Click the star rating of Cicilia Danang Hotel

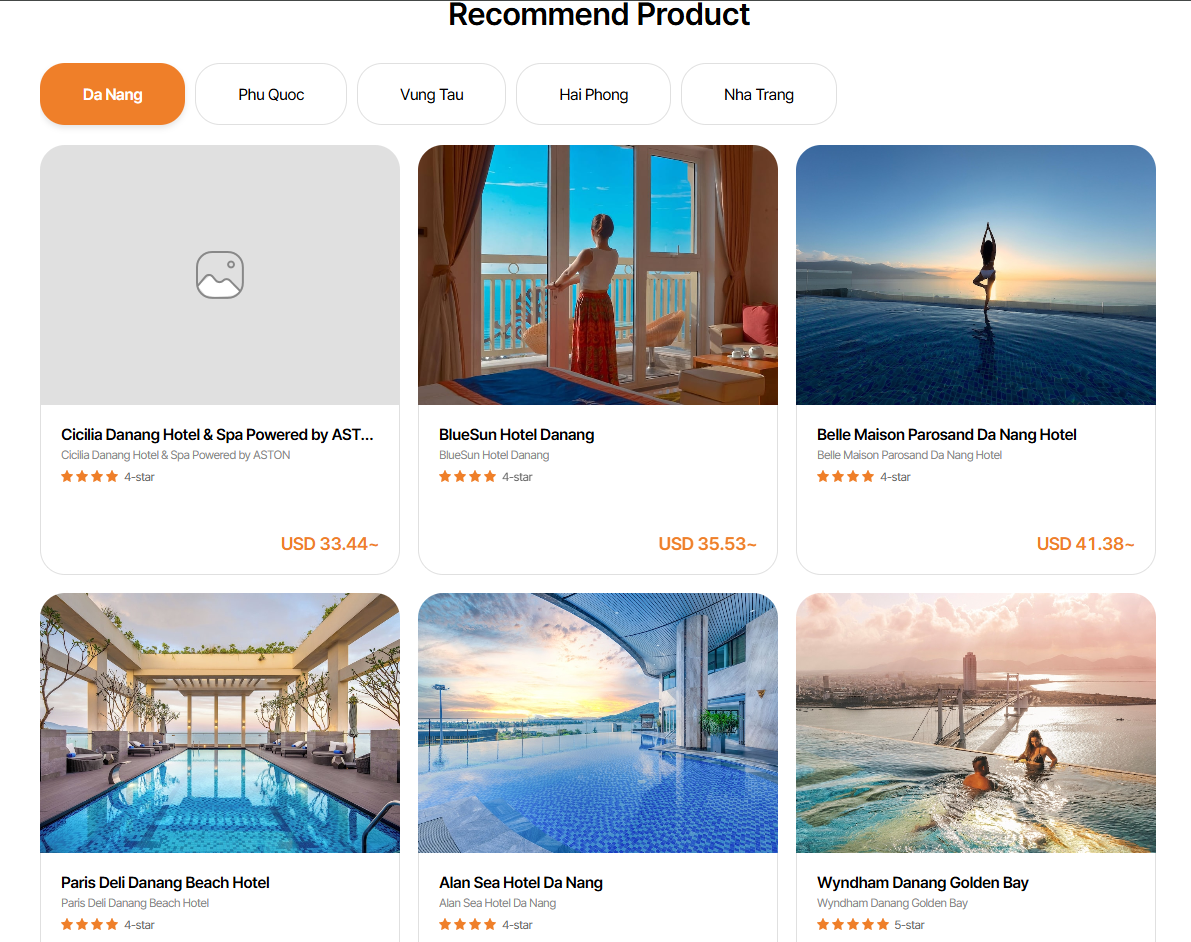click(x=90, y=477)
